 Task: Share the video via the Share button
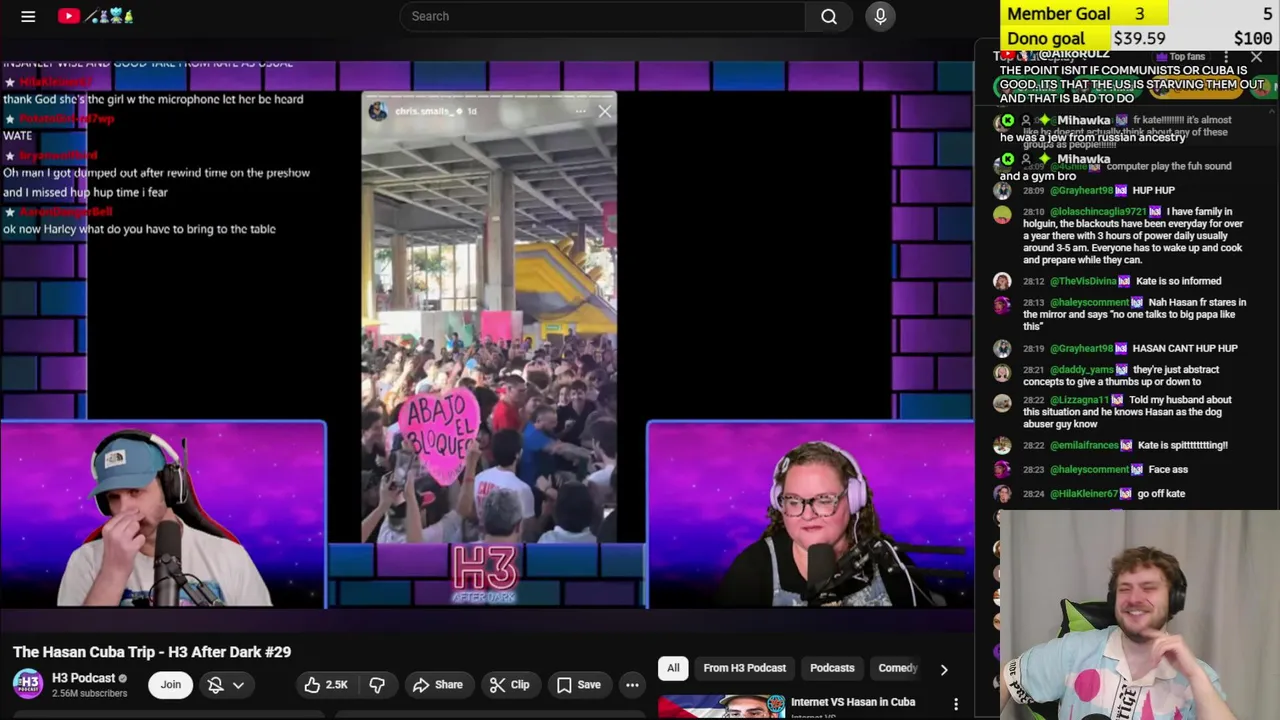pos(438,685)
